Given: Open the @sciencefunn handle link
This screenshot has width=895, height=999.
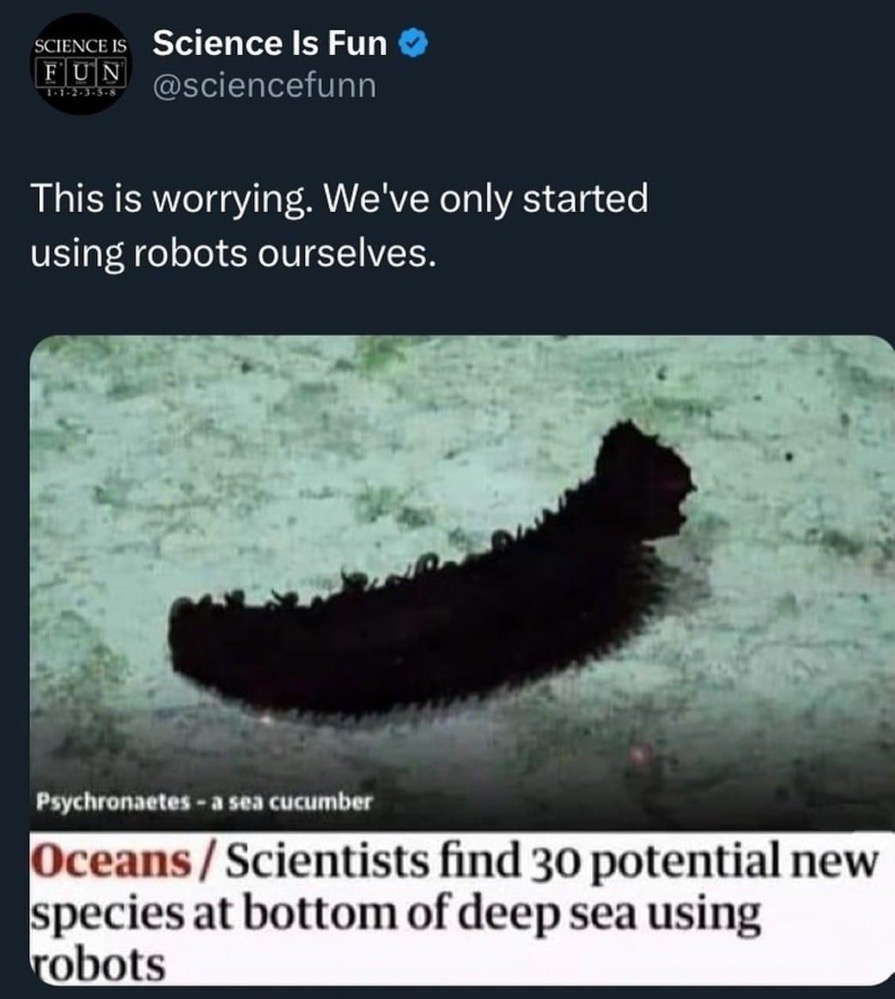Looking at the screenshot, I should [x=264, y=85].
